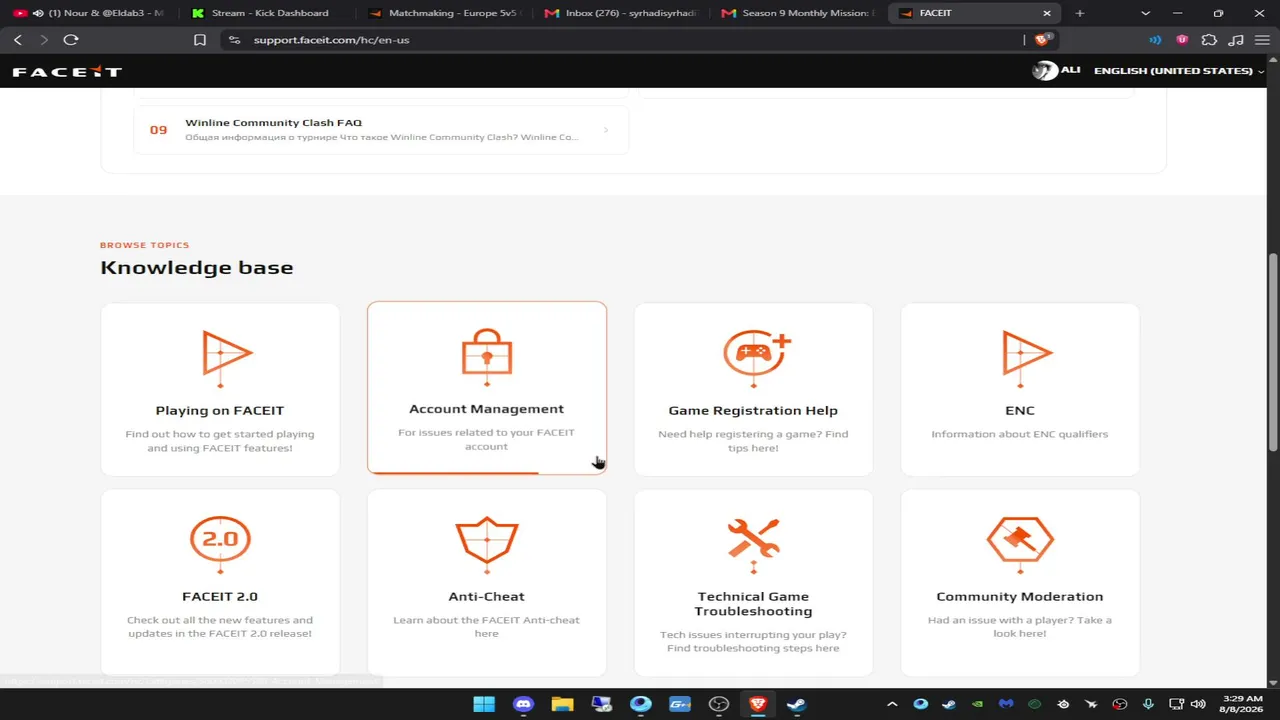
Task: Open the ENC topic title
Action: 1020,410
